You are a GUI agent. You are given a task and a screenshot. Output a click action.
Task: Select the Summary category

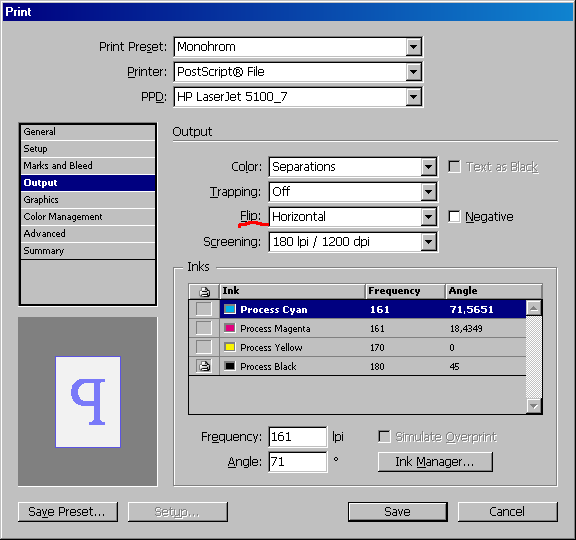click(88, 251)
